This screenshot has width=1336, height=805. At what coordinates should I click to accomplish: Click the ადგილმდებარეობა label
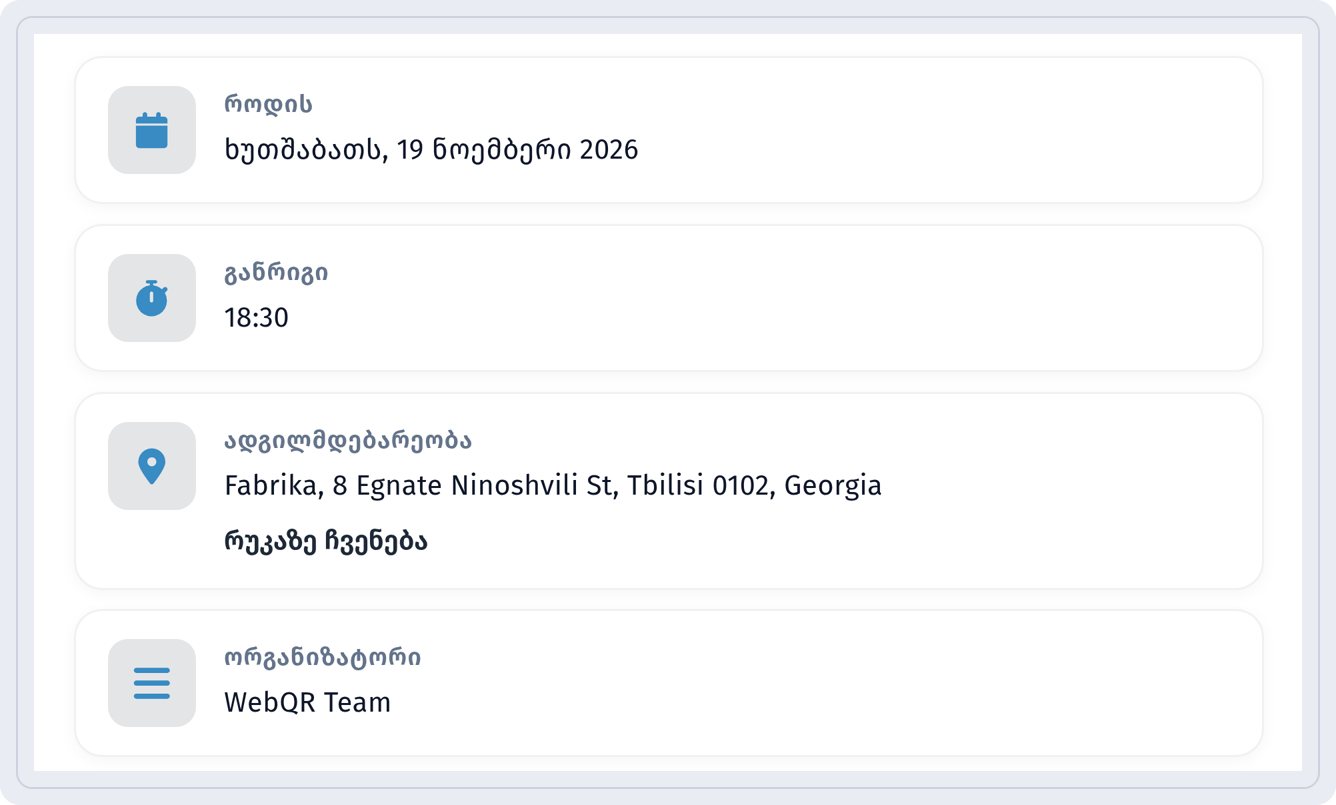pos(348,441)
